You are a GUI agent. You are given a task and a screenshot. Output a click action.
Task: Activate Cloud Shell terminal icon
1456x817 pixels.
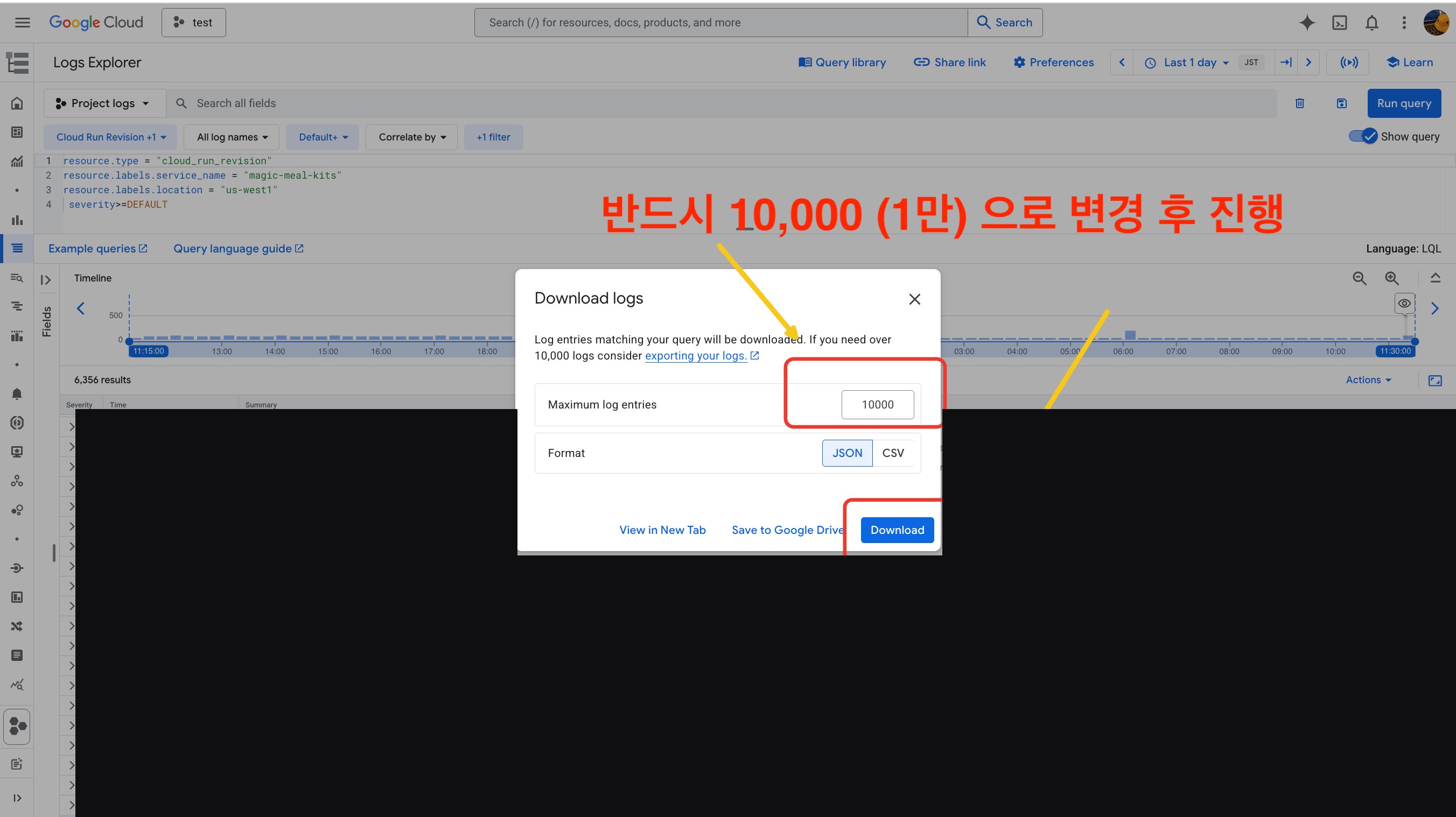1340,23
